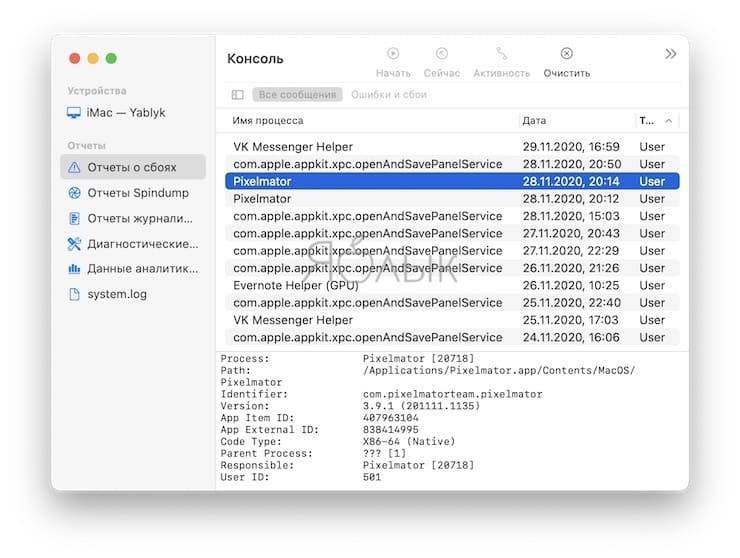Zoom the window with the green button
Image resolution: width=740 pixels, height=558 pixels.
111,59
